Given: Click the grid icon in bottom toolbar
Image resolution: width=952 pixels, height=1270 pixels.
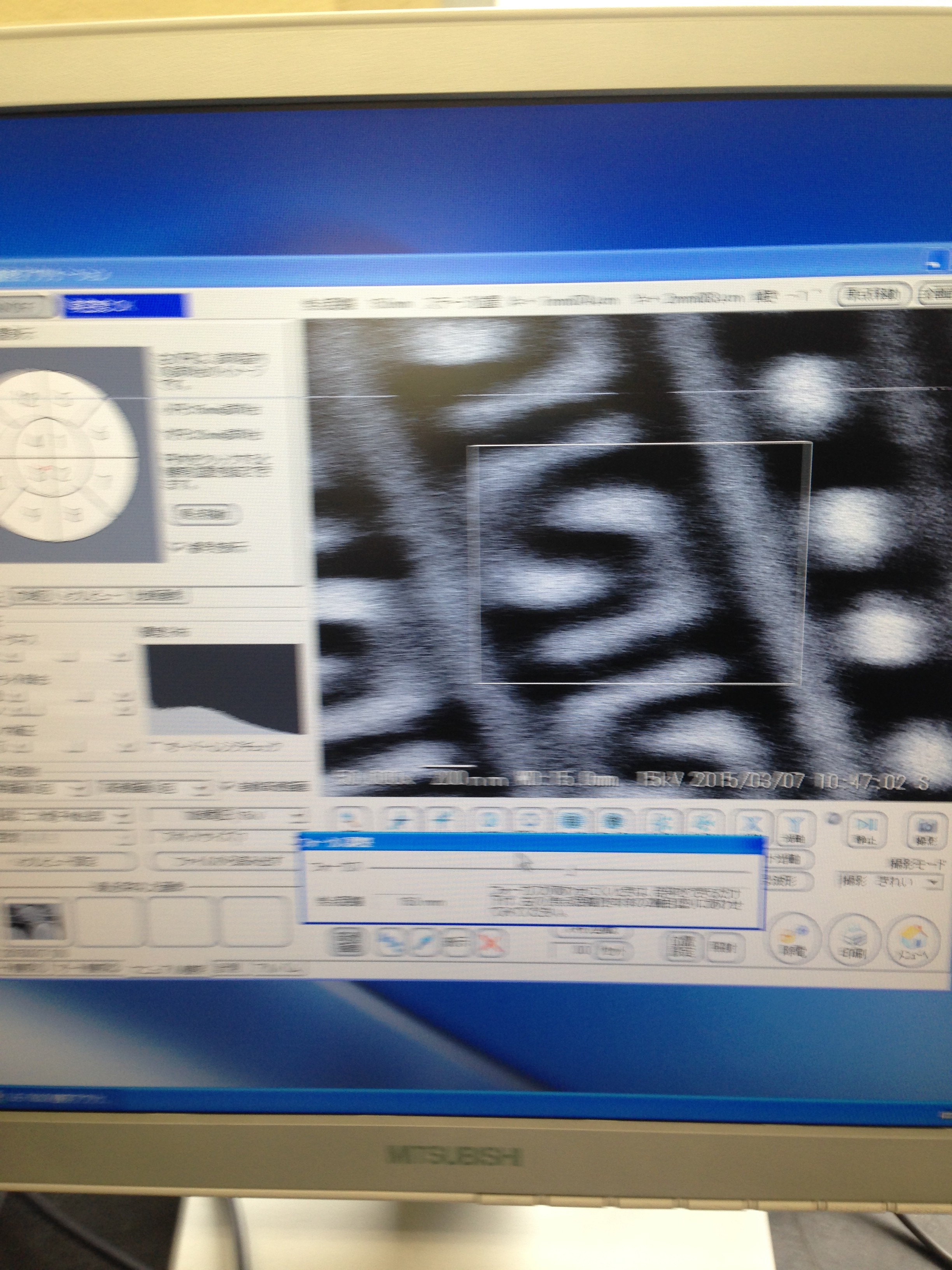Looking at the screenshot, I should (x=347, y=942).
